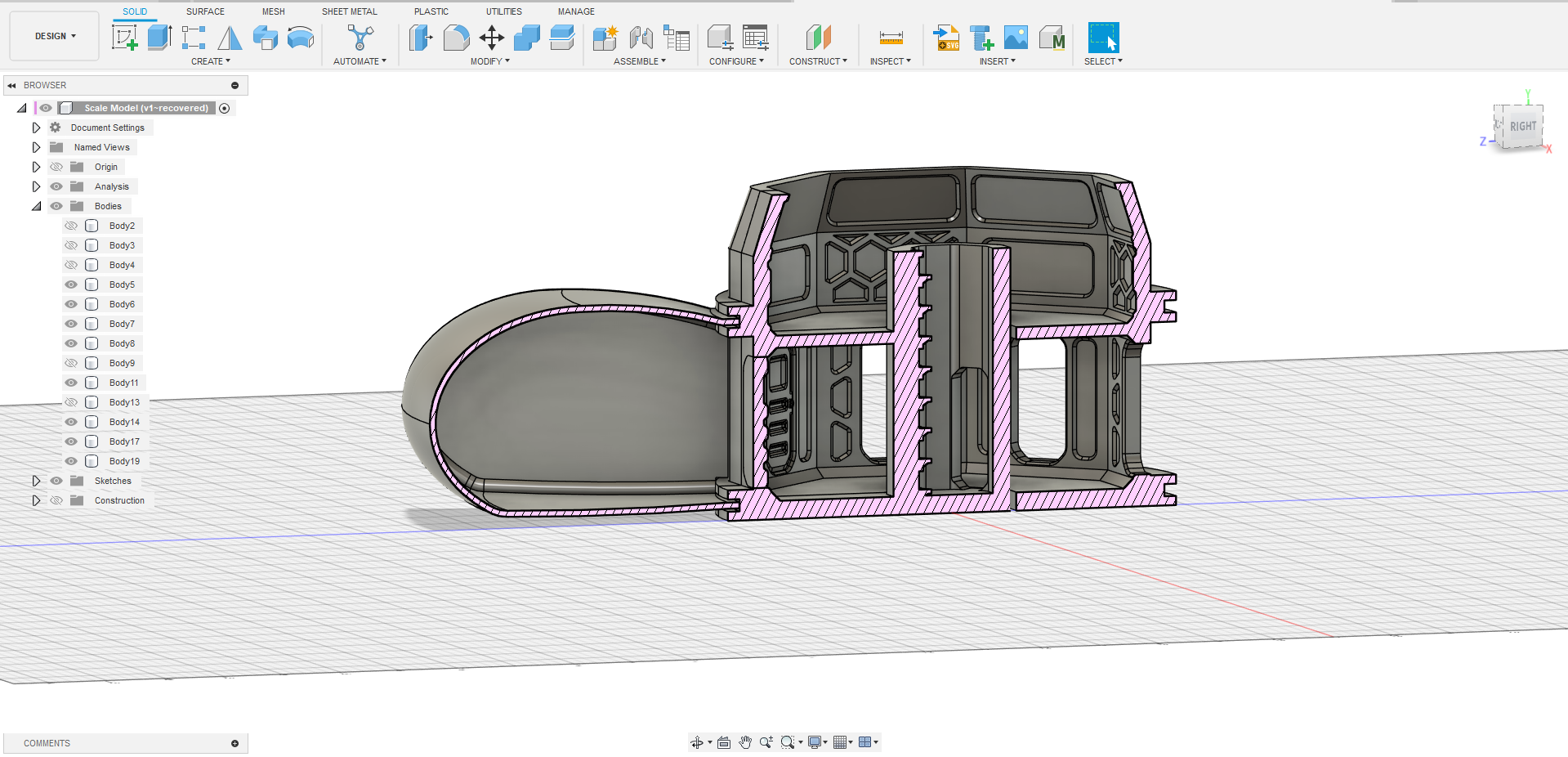Select the Measure tool
Image resolution: width=1568 pixels, height=757 pixels.
[x=891, y=38]
